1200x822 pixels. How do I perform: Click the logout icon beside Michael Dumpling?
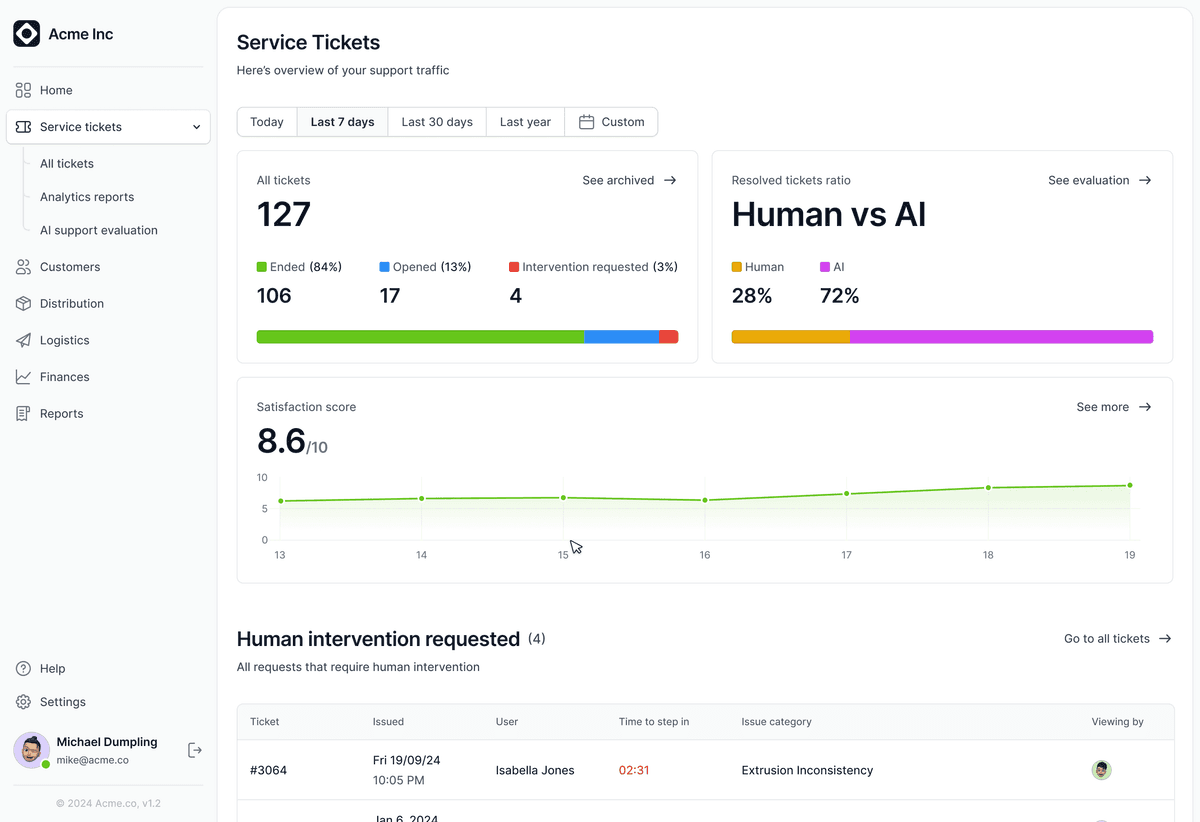pyautogui.click(x=195, y=750)
